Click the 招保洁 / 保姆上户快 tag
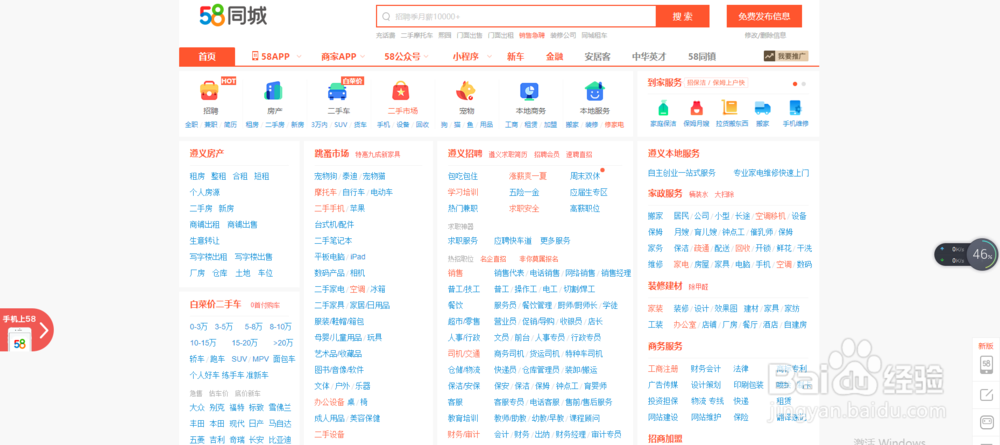Image resolution: width=1000 pixels, height=445 pixels. (x=717, y=83)
